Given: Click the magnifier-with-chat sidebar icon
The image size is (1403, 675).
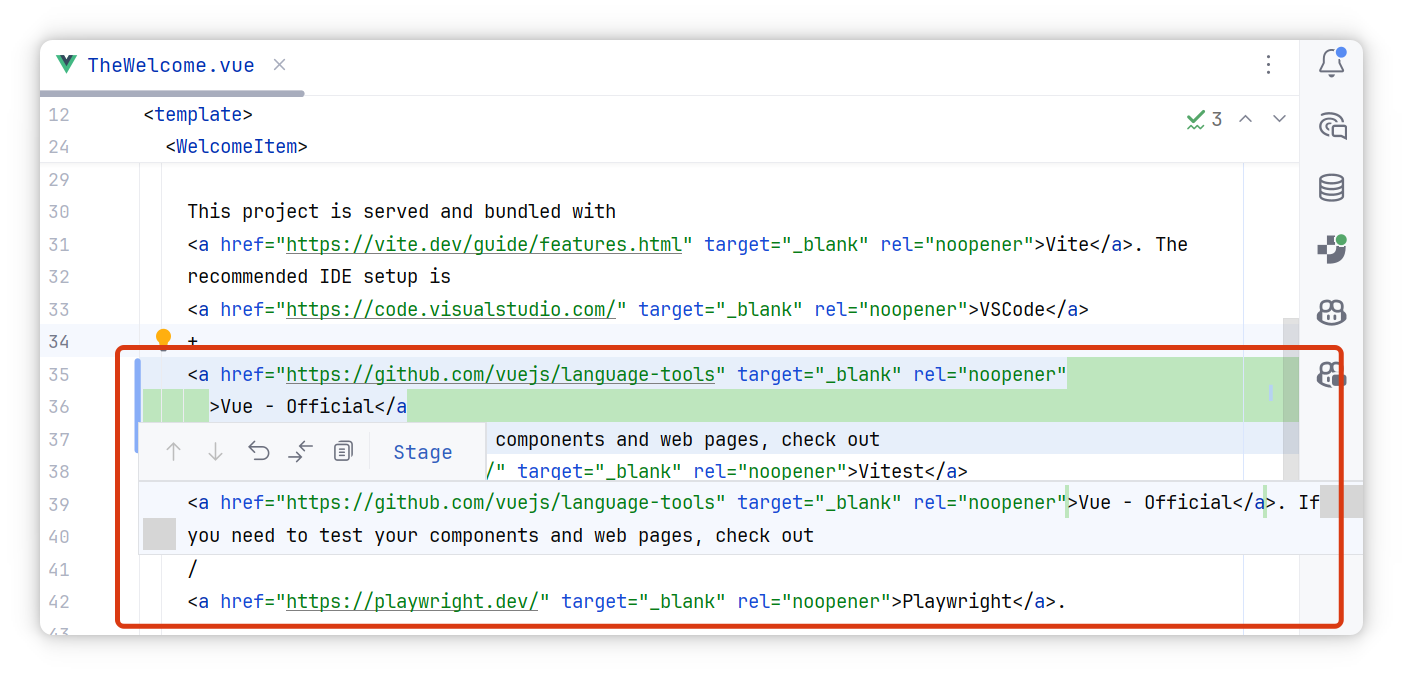Looking at the screenshot, I should coord(1331,125).
